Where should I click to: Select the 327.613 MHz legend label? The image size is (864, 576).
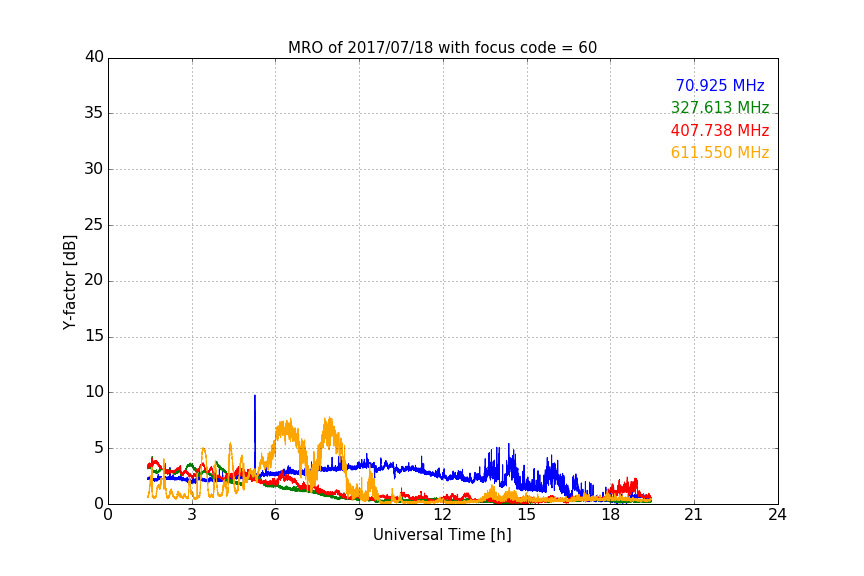click(x=720, y=107)
